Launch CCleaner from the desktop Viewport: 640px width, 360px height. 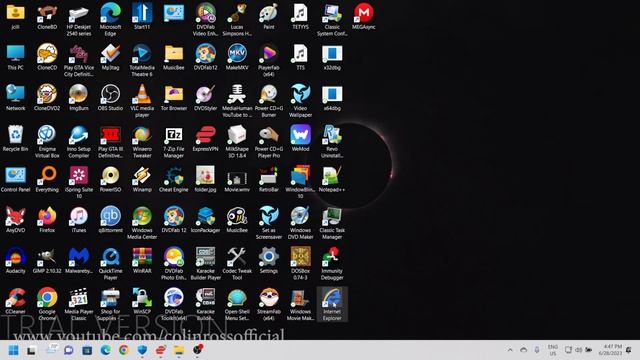click(16, 301)
